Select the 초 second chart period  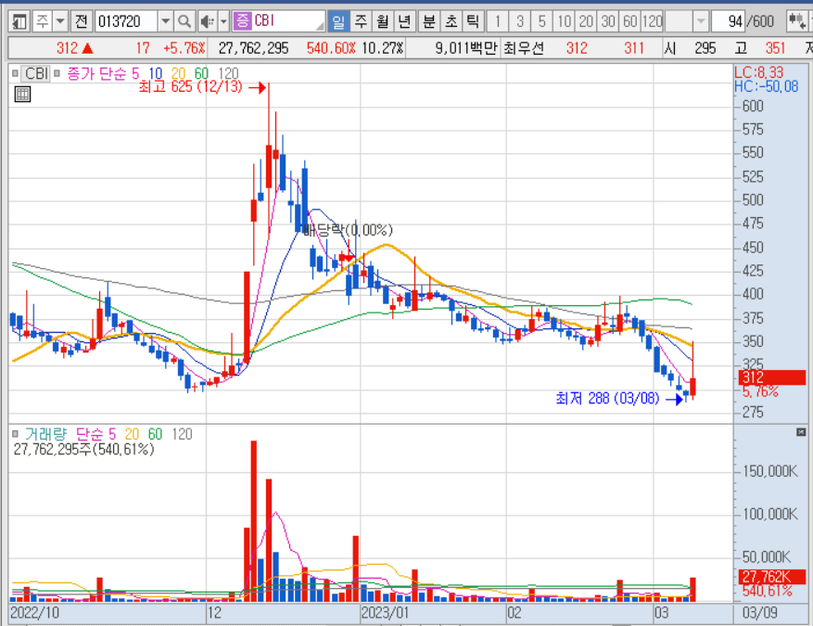[x=451, y=21]
